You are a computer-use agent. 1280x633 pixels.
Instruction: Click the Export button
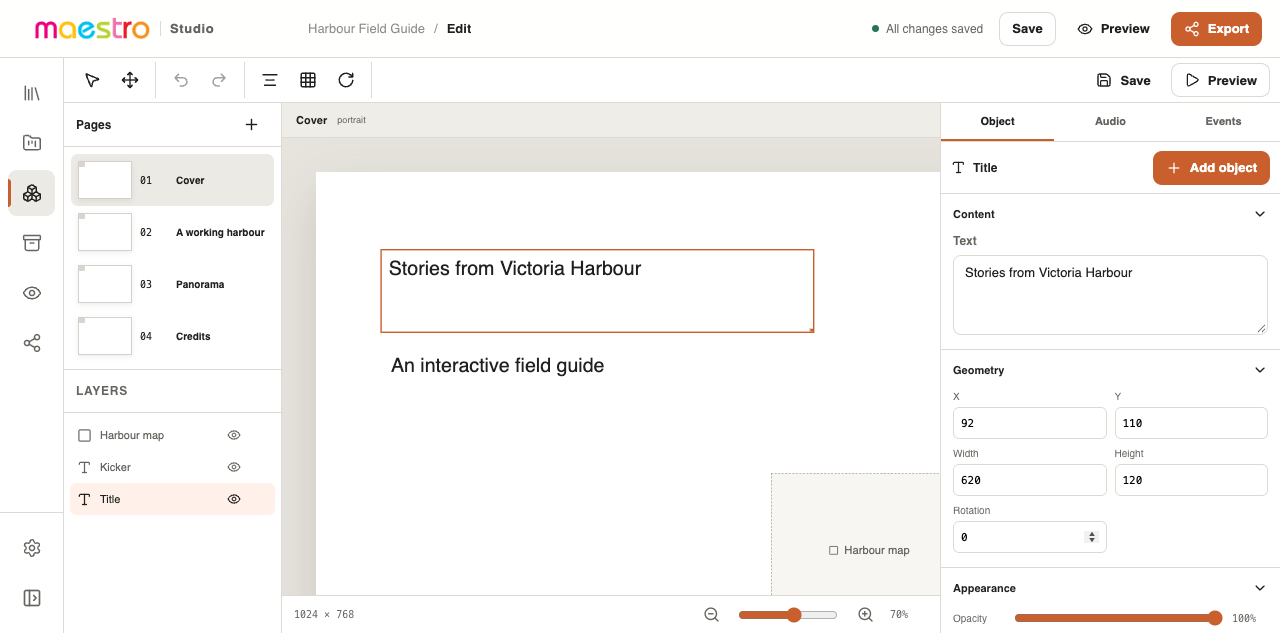pos(1216,29)
